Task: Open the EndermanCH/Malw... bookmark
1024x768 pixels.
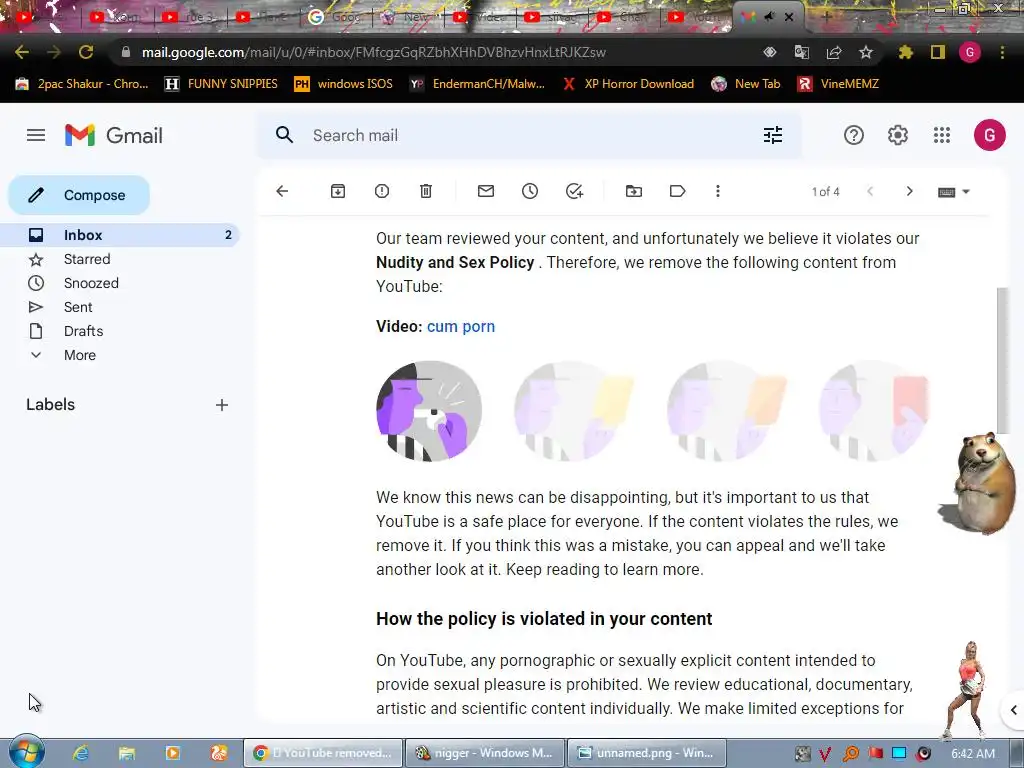Action: click(x=477, y=84)
